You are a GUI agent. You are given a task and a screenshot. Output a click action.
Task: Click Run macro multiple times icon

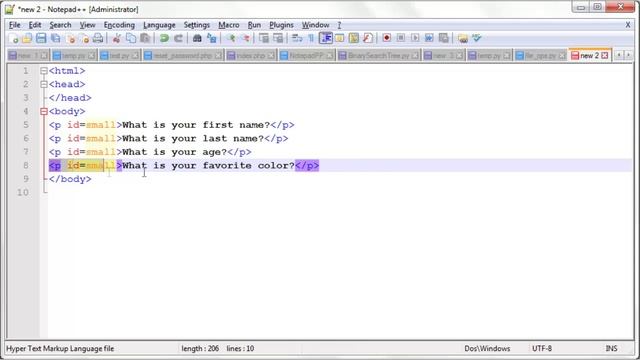coord(429,38)
